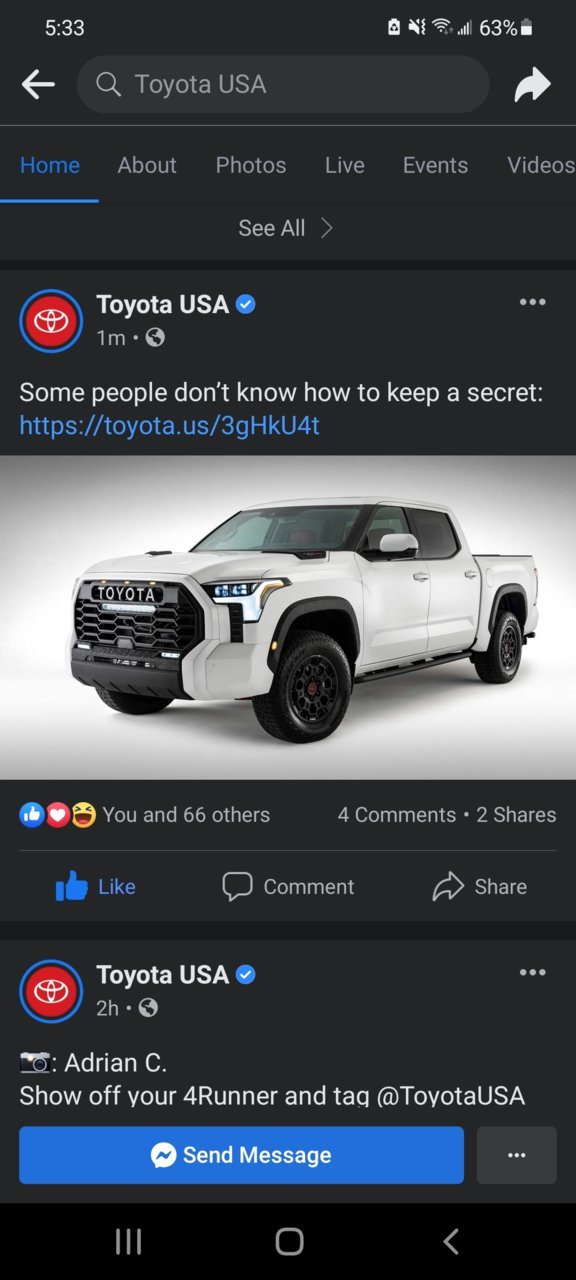Tap the Send Message button
This screenshot has height=1280, width=576.
point(241,1155)
